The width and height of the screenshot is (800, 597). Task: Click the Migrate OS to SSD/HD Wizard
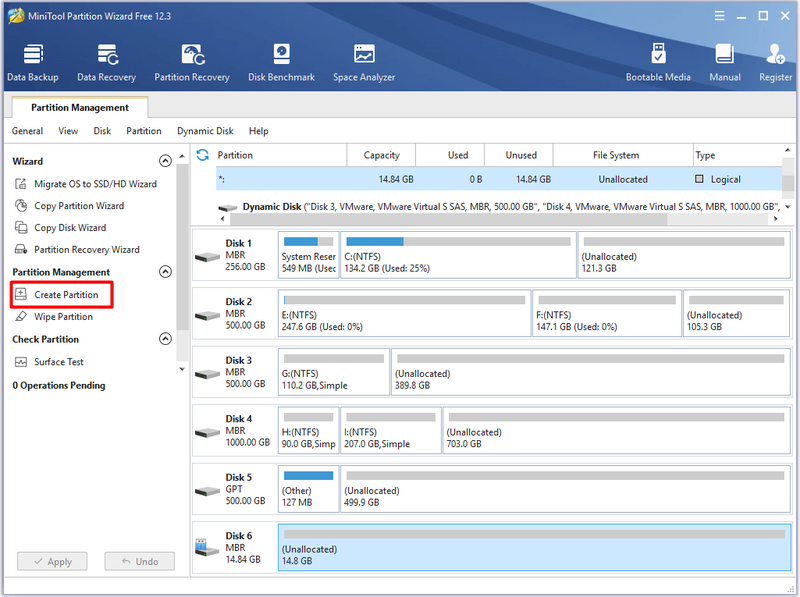(x=86, y=184)
